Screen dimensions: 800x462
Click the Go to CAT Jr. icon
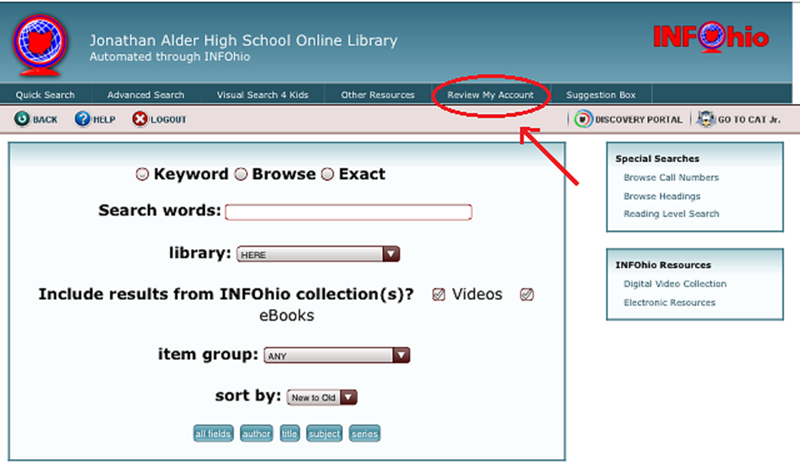click(x=706, y=119)
